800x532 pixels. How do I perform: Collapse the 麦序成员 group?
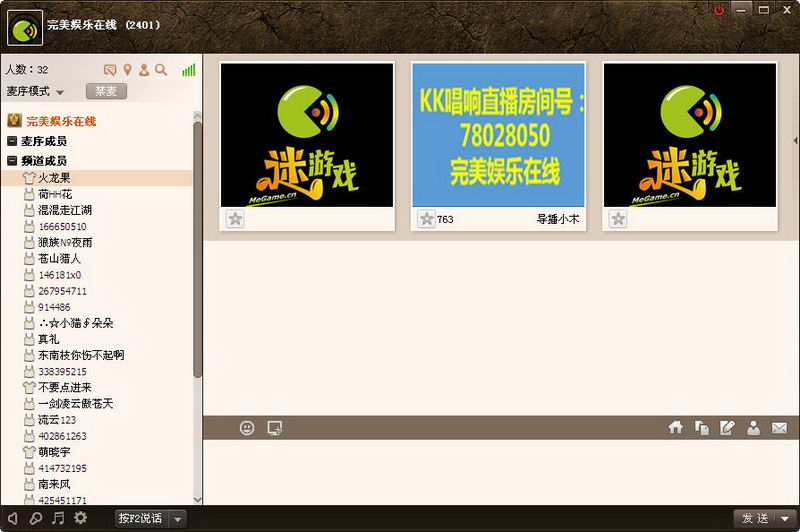coord(12,141)
